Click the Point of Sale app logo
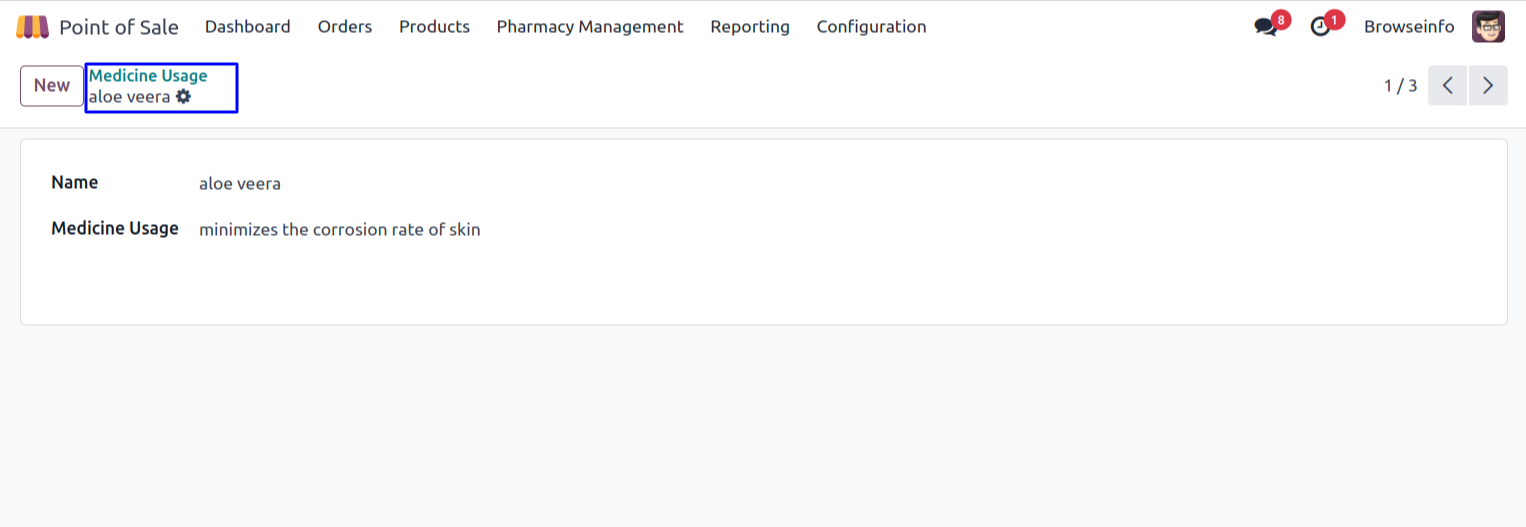Viewport: 1526px width, 527px height. click(x=32, y=27)
